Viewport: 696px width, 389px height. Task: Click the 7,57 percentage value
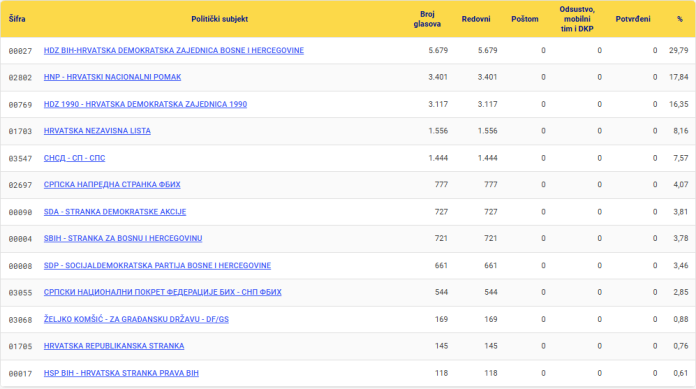(681, 158)
